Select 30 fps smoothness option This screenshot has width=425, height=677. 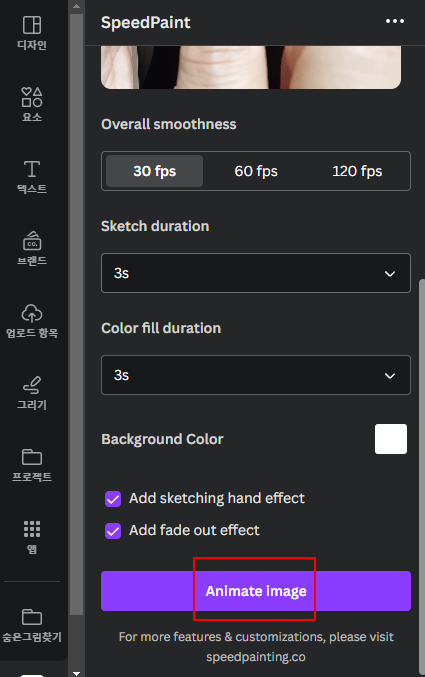tap(155, 171)
